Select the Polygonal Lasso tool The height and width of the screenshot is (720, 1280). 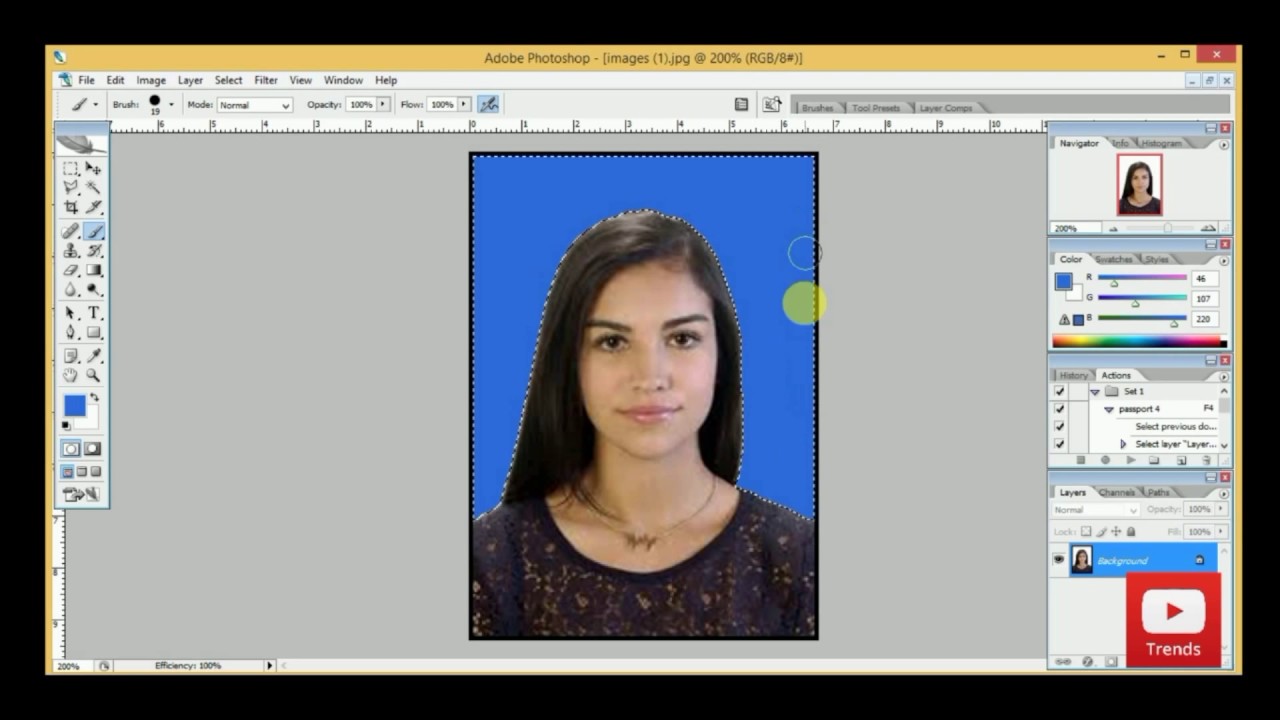[x=71, y=187]
